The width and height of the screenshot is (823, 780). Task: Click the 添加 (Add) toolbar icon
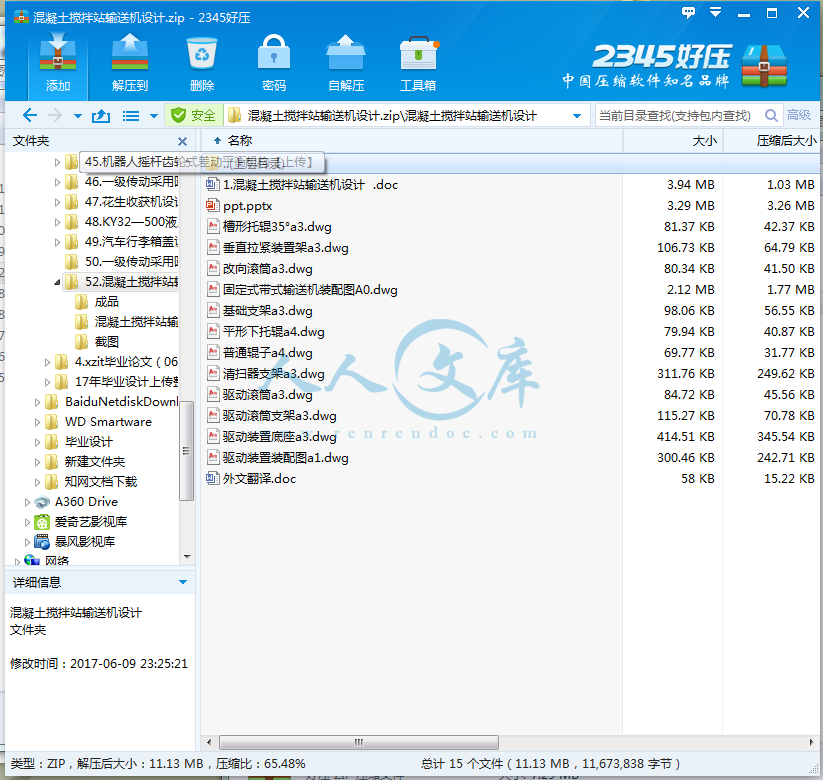(x=58, y=63)
